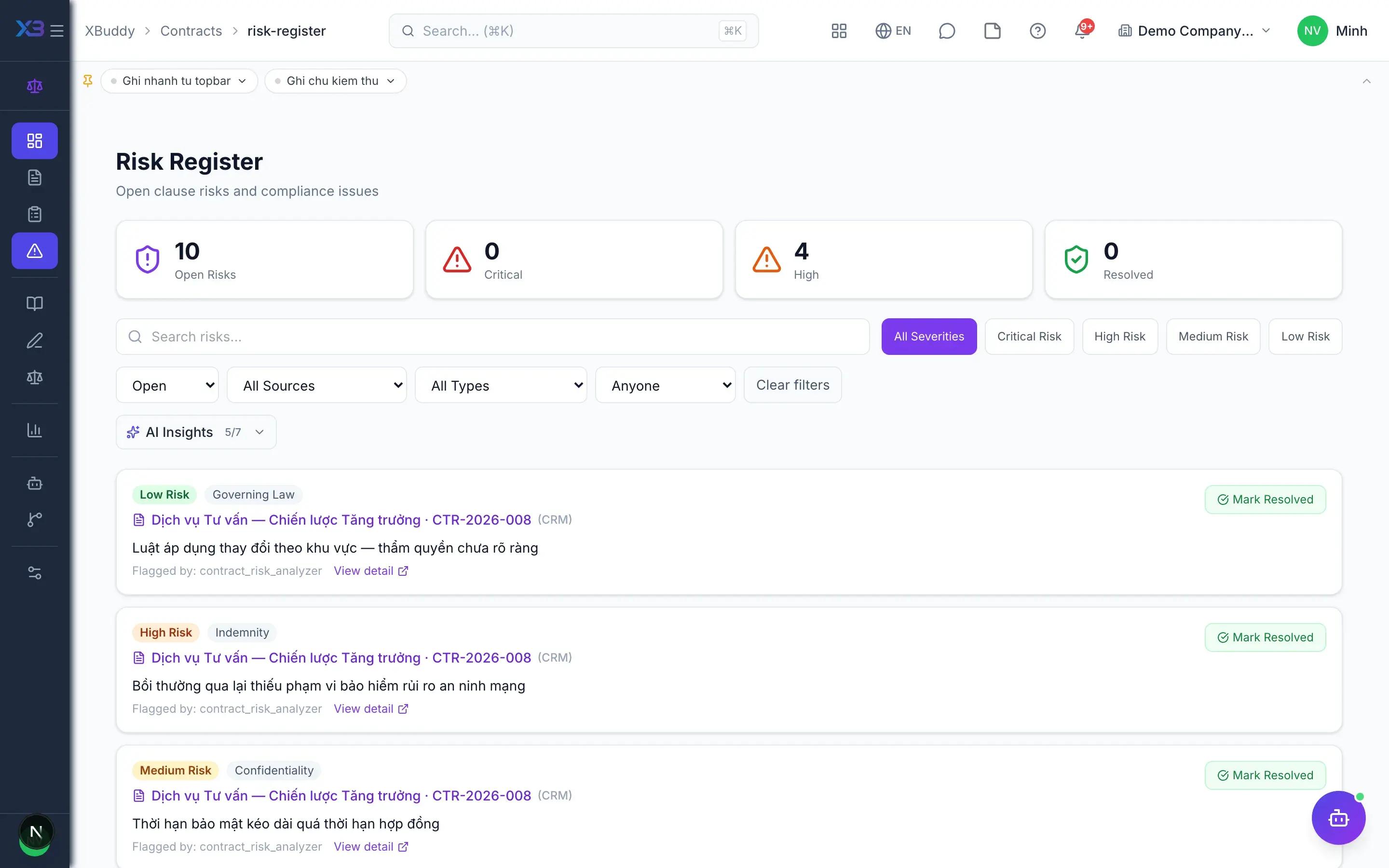This screenshot has width=1389, height=868.
Task: Collapse the pinned notes bar chevron
Action: tap(1366, 81)
